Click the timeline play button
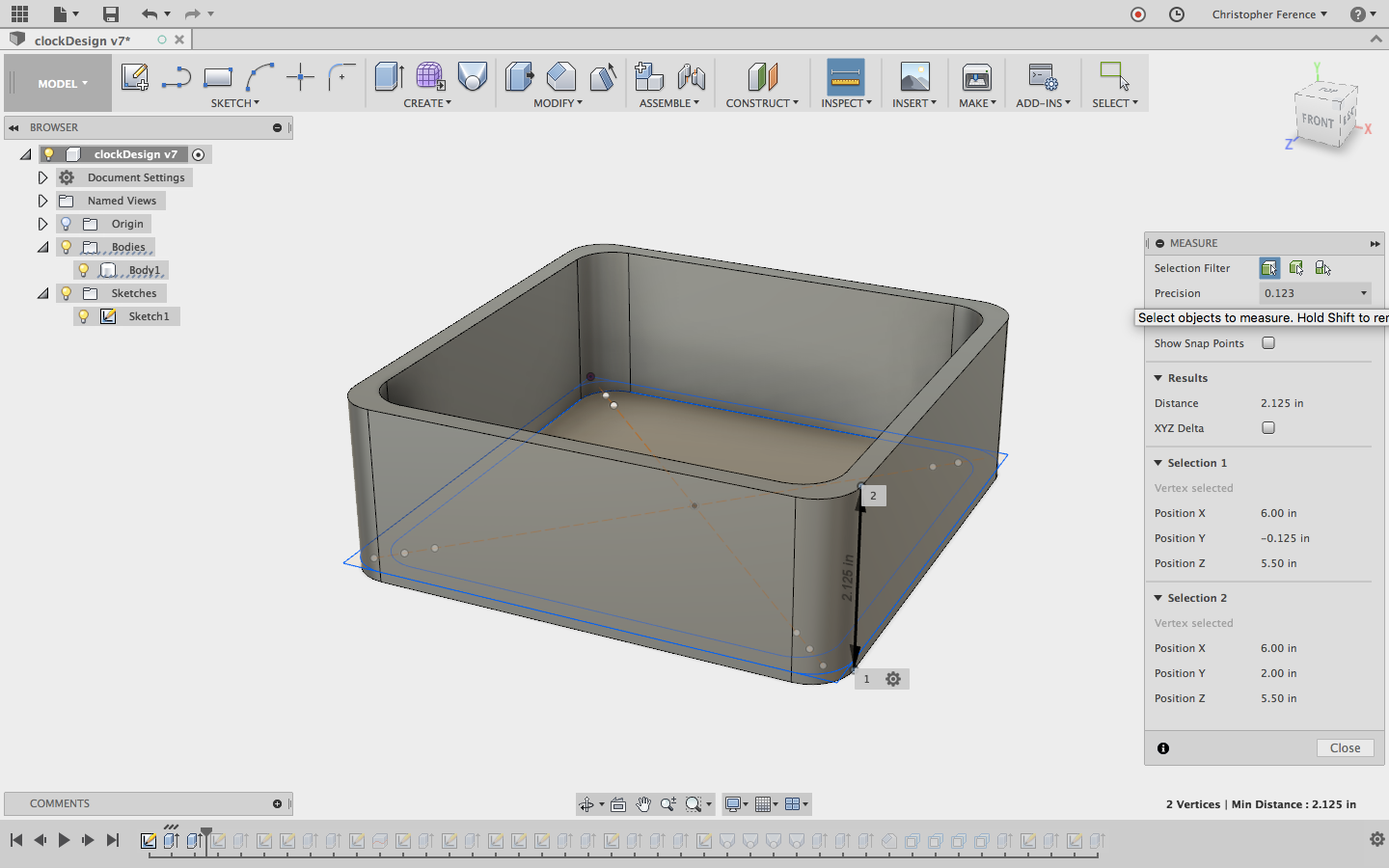The image size is (1389, 868). tap(64, 840)
